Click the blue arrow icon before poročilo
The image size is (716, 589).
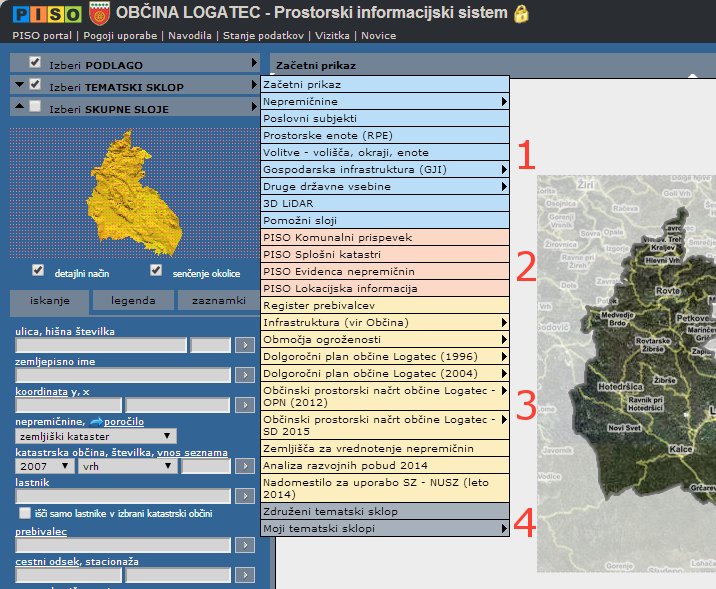[97, 422]
